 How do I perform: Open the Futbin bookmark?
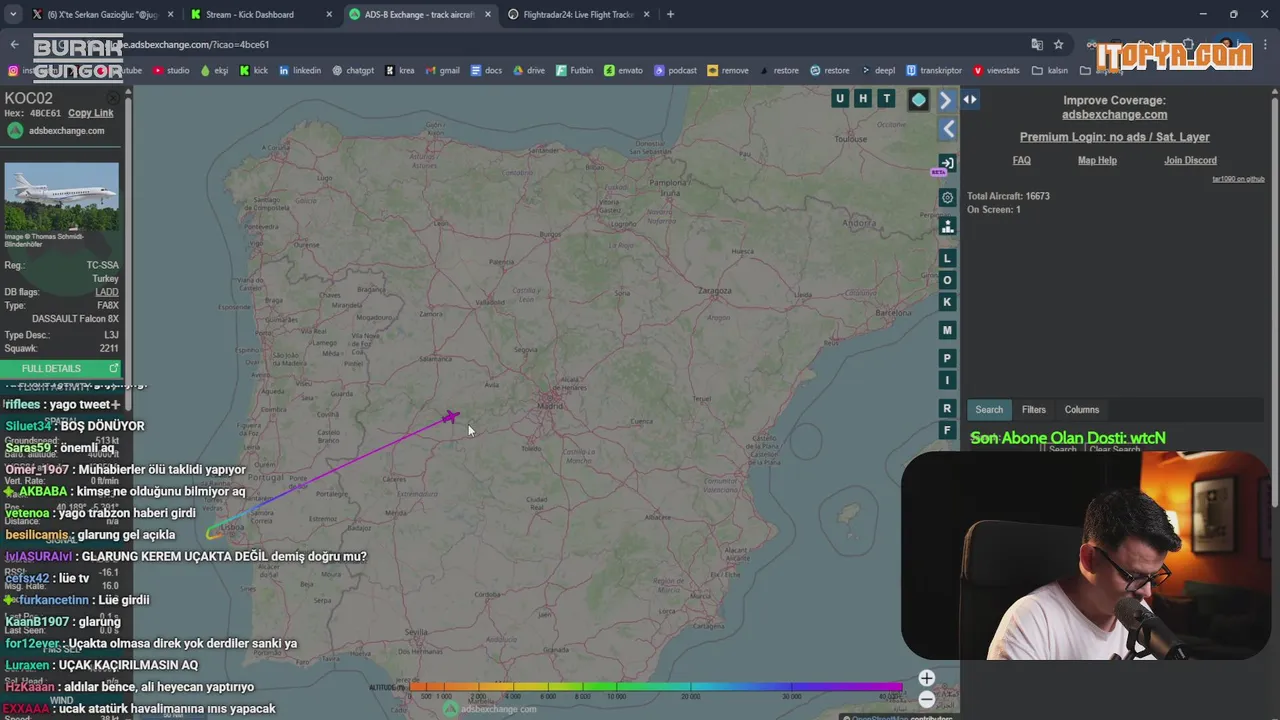tap(574, 71)
